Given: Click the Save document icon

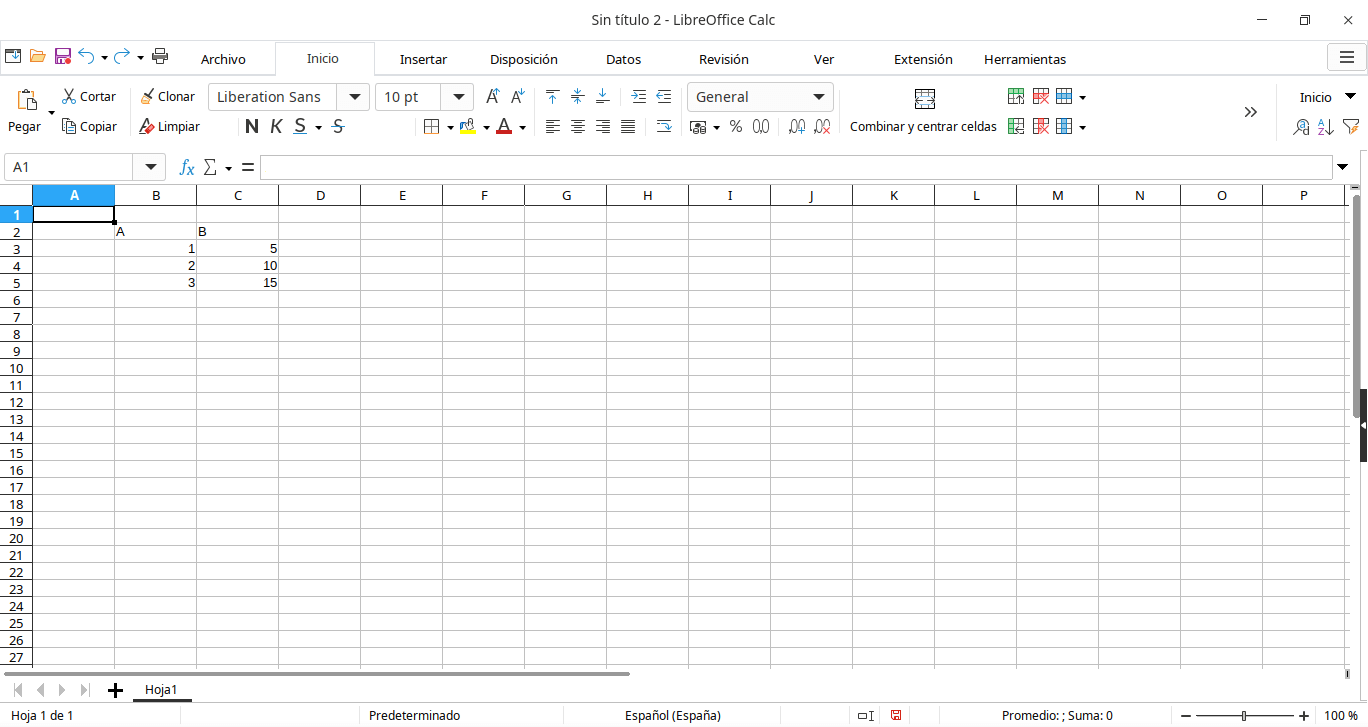Looking at the screenshot, I should point(62,57).
